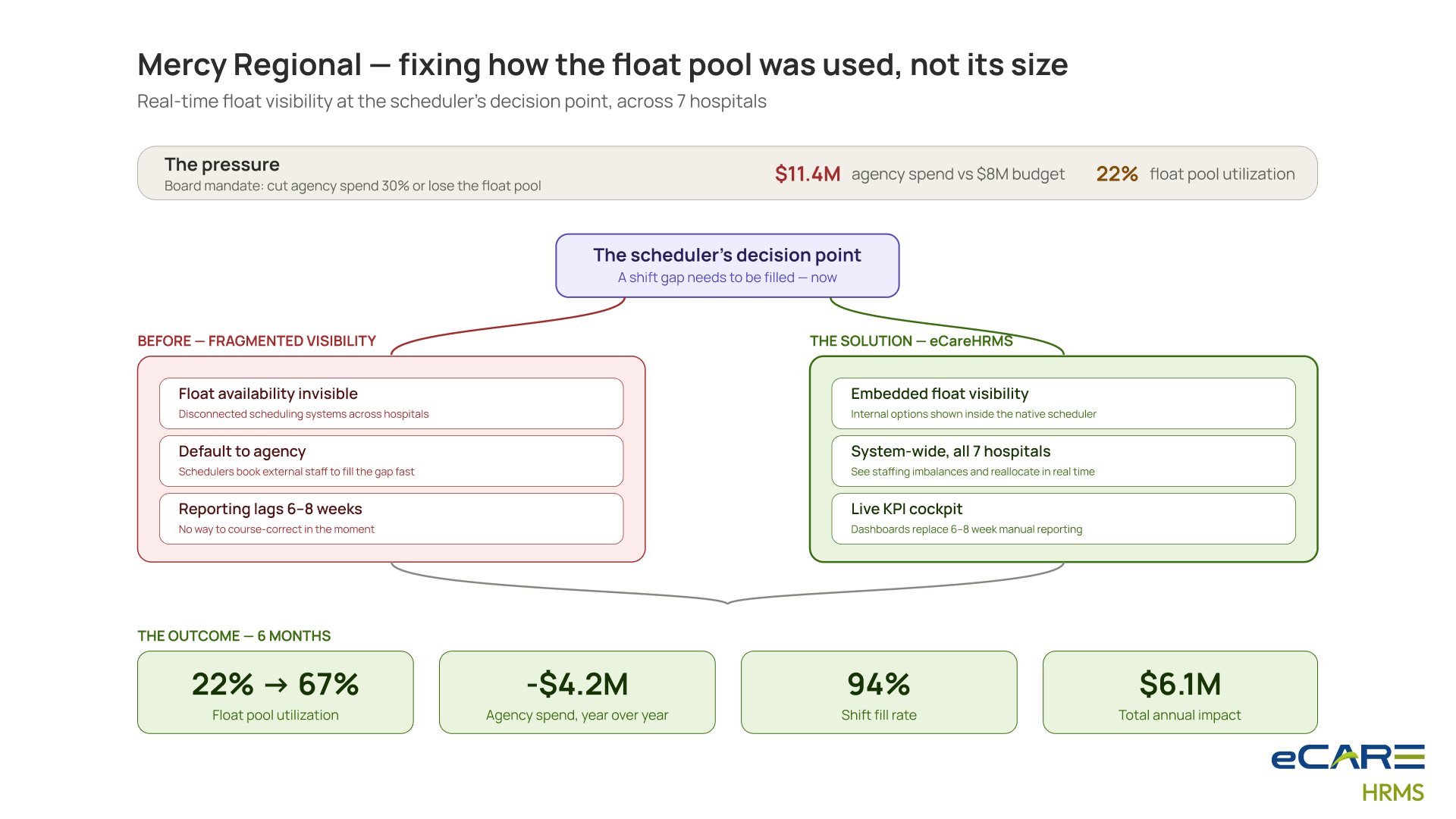Viewport: 1456px width, 819px height.
Task: Click the '94%' outcome figure
Action: (x=879, y=684)
